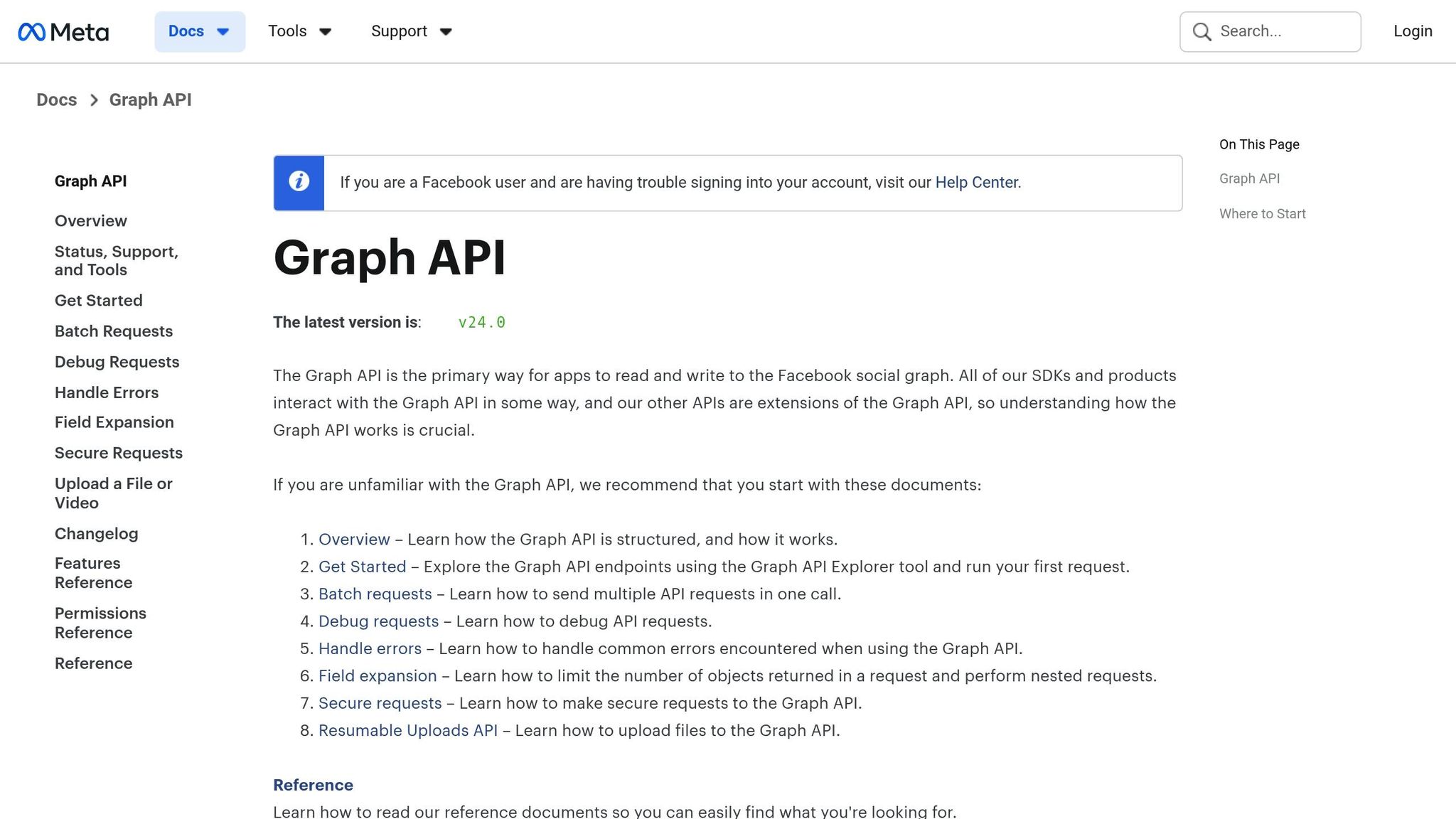Select Handle Errors in the sidebar
The height and width of the screenshot is (819, 1456).
coord(106,392)
